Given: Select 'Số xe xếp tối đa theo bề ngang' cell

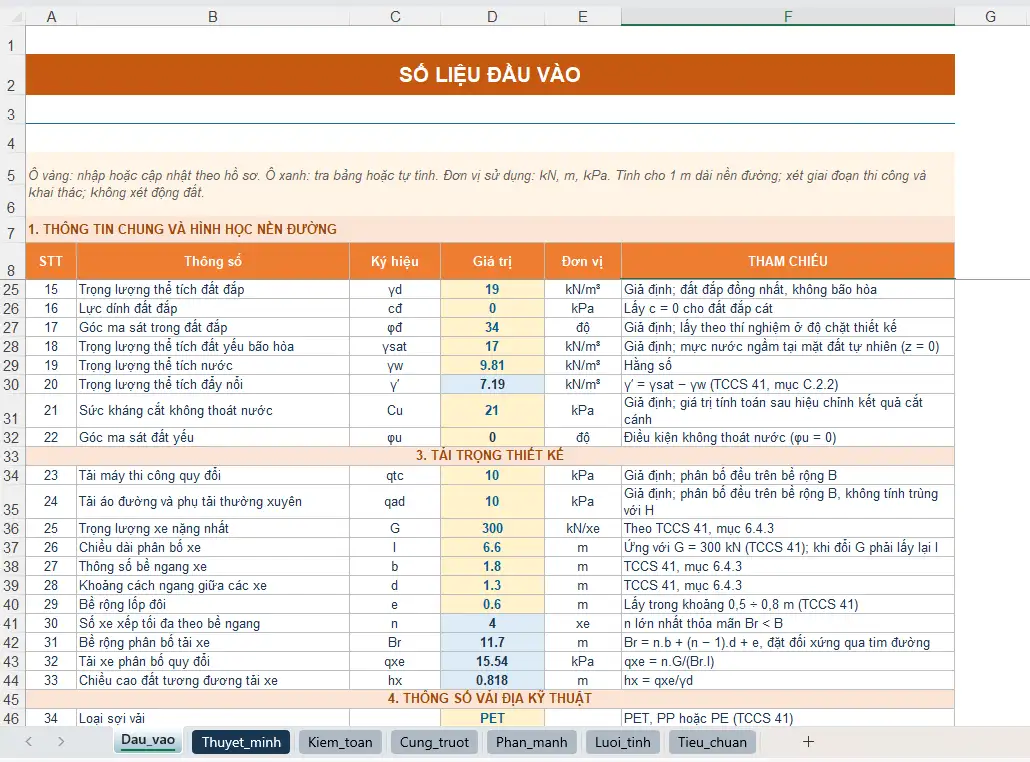Looking at the screenshot, I should tap(213, 624).
